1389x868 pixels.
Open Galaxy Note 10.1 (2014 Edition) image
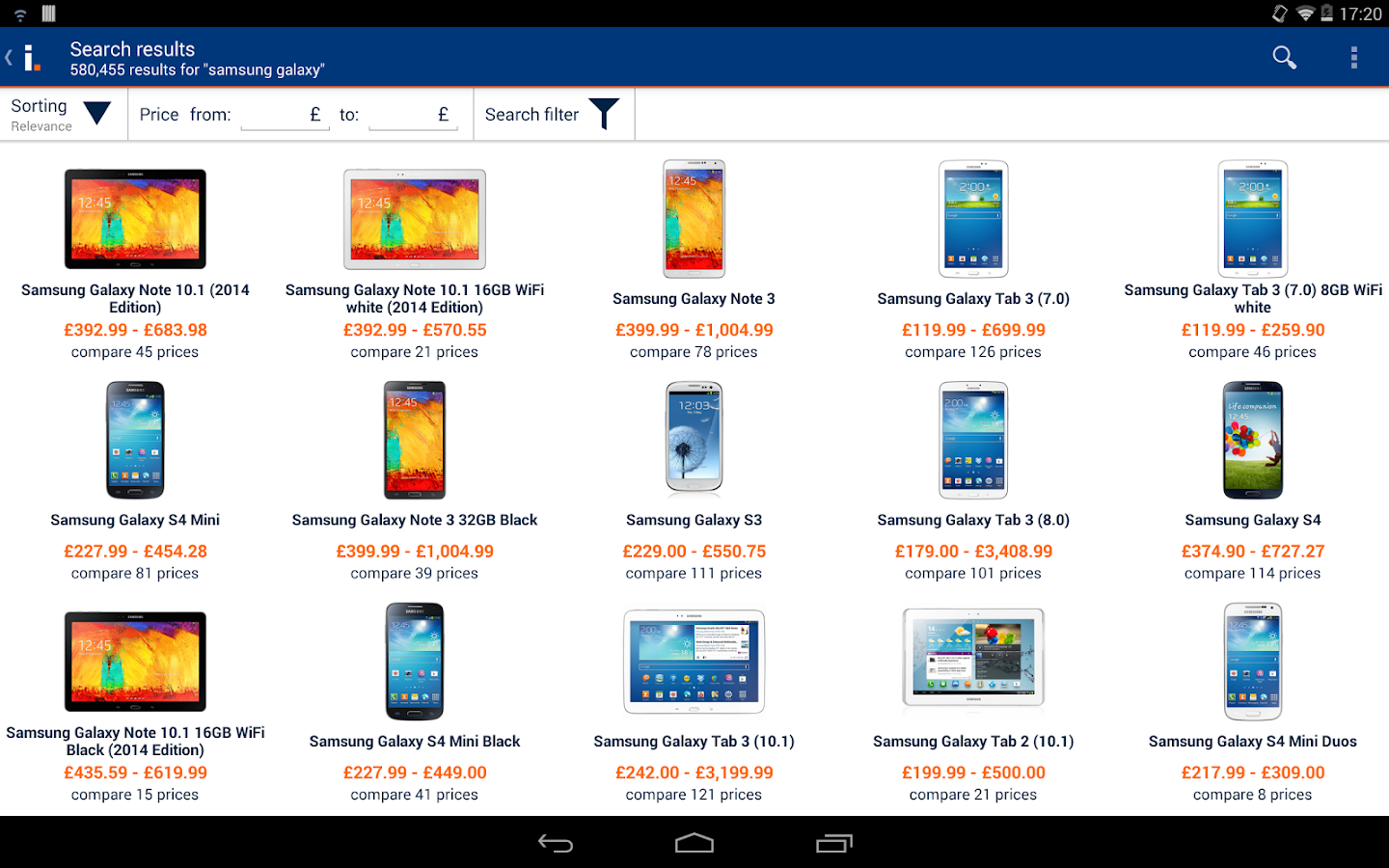pyautogui.click(x=135, y=219)
